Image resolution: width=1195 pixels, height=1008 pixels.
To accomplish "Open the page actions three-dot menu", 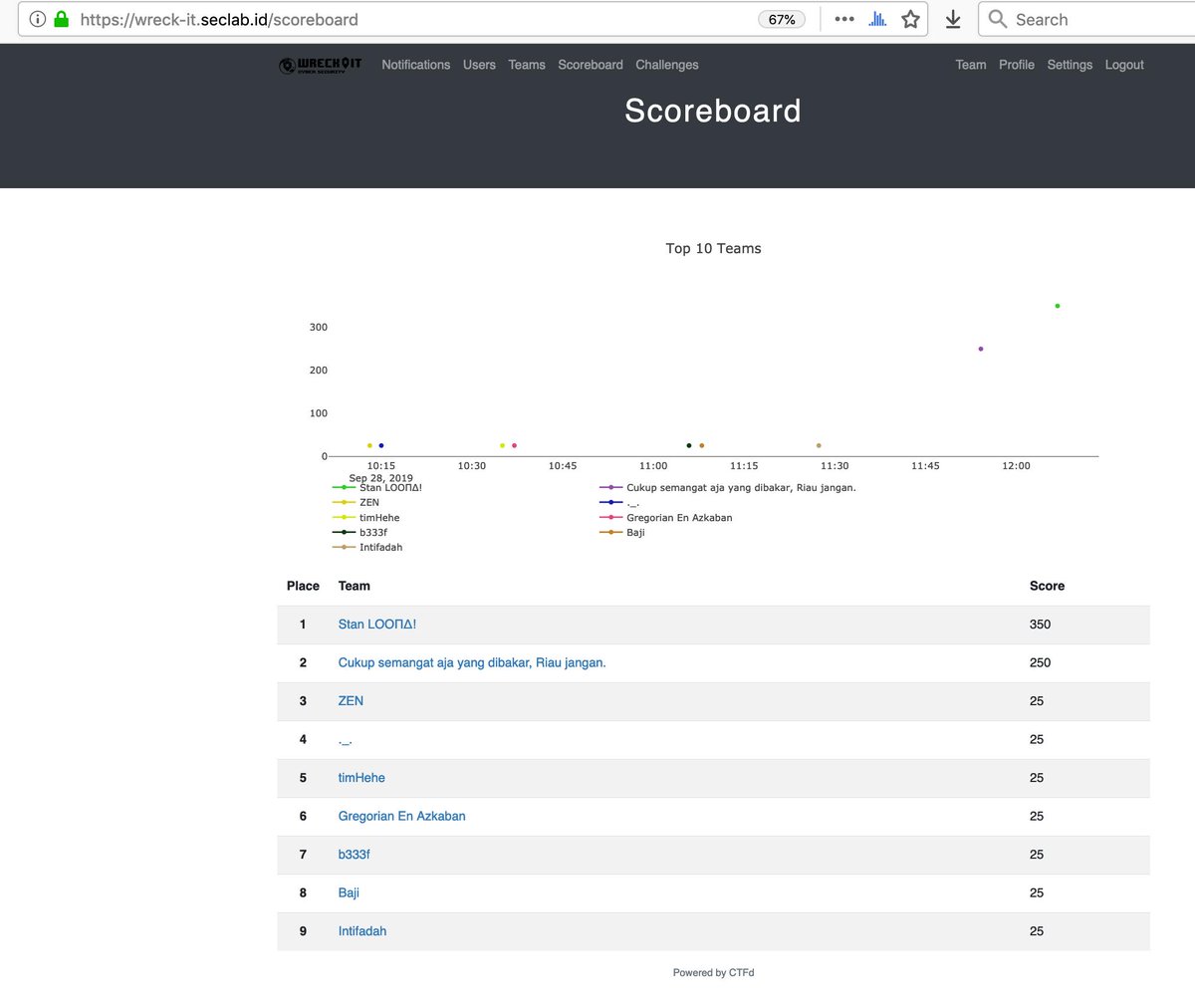I will 844,19.
